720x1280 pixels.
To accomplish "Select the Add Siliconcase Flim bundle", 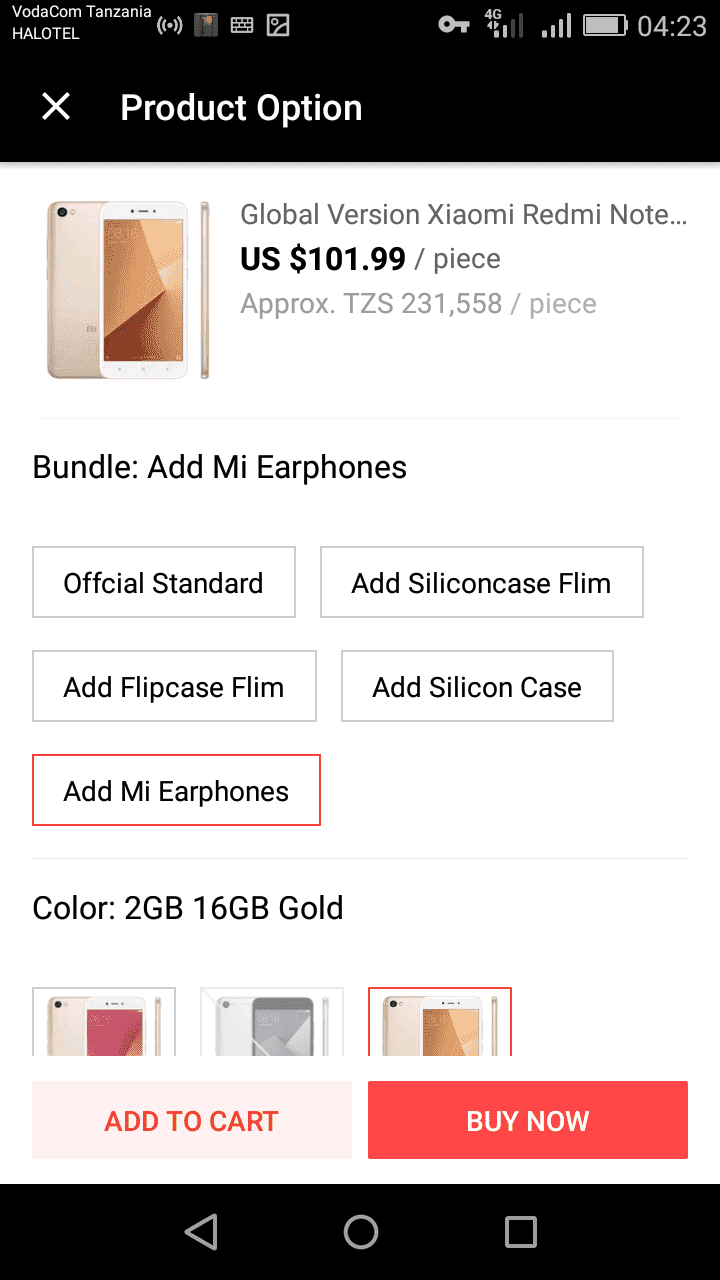I will pyautogui.click(x=481, y=582).
